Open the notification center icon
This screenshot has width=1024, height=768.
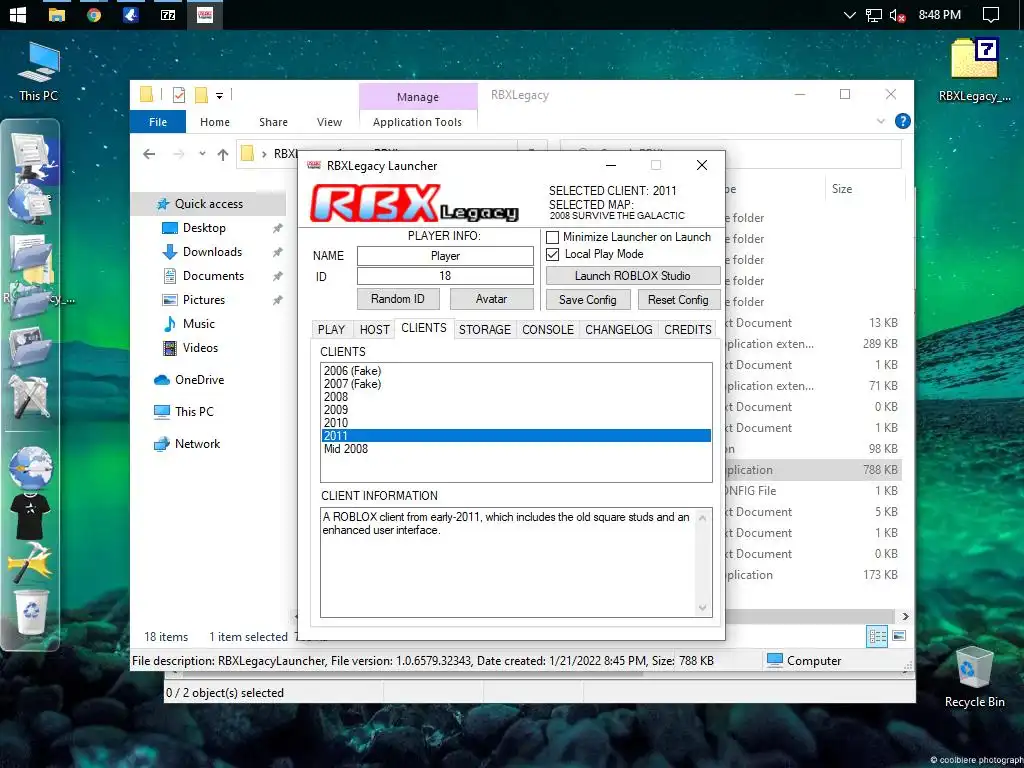pyautogui.click(x=991, y=14)
